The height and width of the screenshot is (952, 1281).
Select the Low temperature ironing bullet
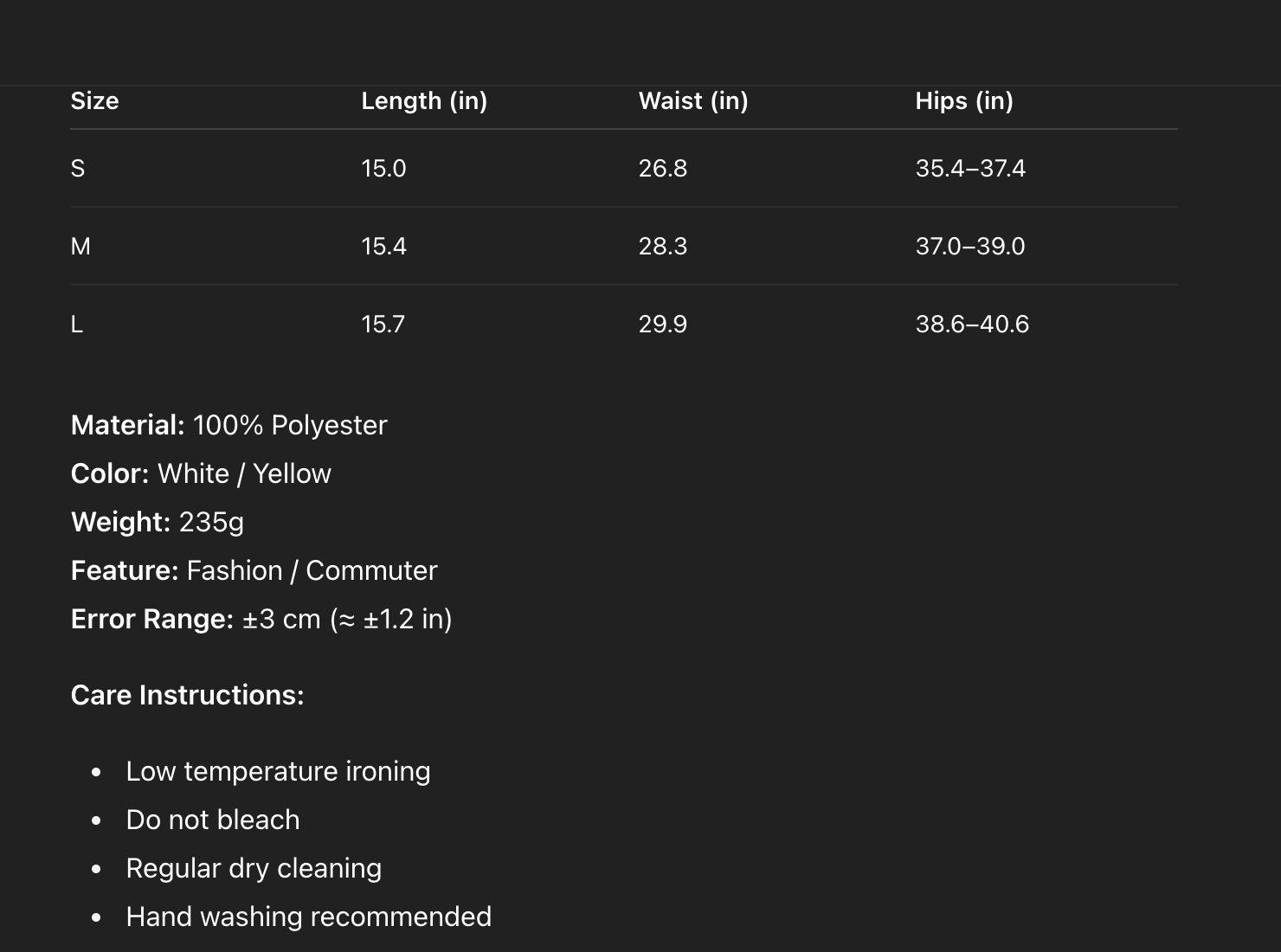coord(278,771)
